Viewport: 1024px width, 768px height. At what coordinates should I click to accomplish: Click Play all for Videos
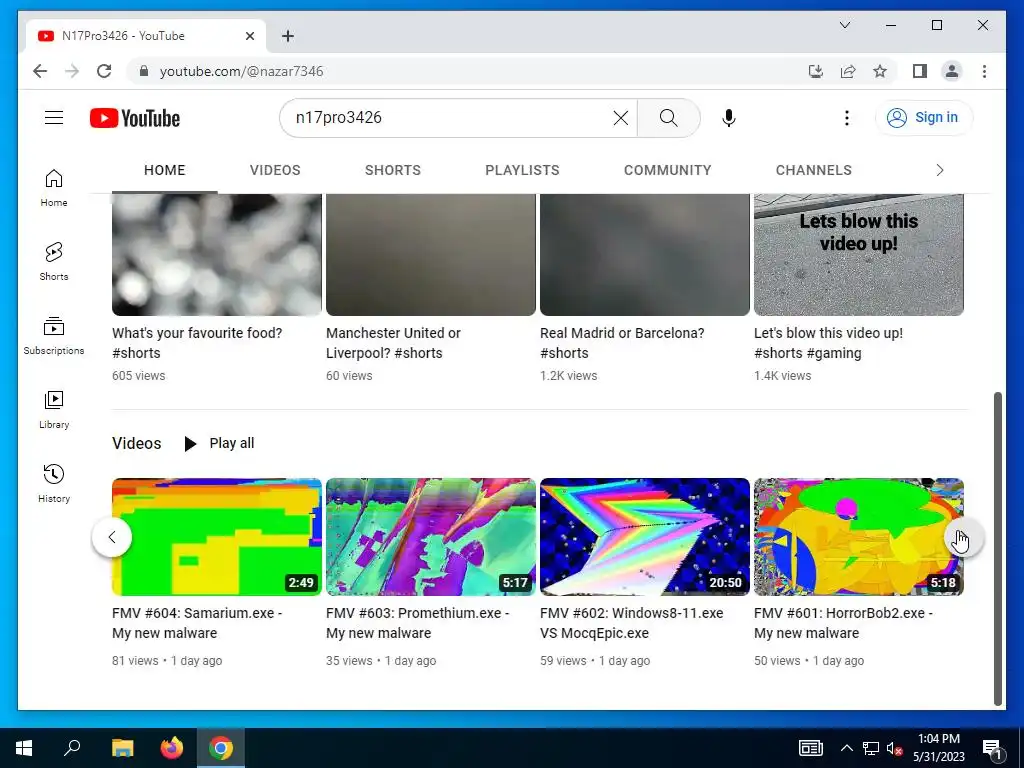click(x=219, y=443)
